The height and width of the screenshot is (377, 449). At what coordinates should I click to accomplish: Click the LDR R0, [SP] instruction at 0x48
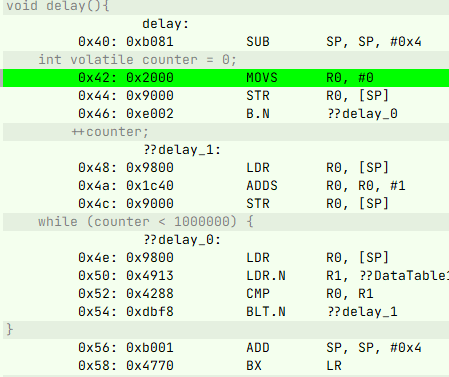[226, 168]
